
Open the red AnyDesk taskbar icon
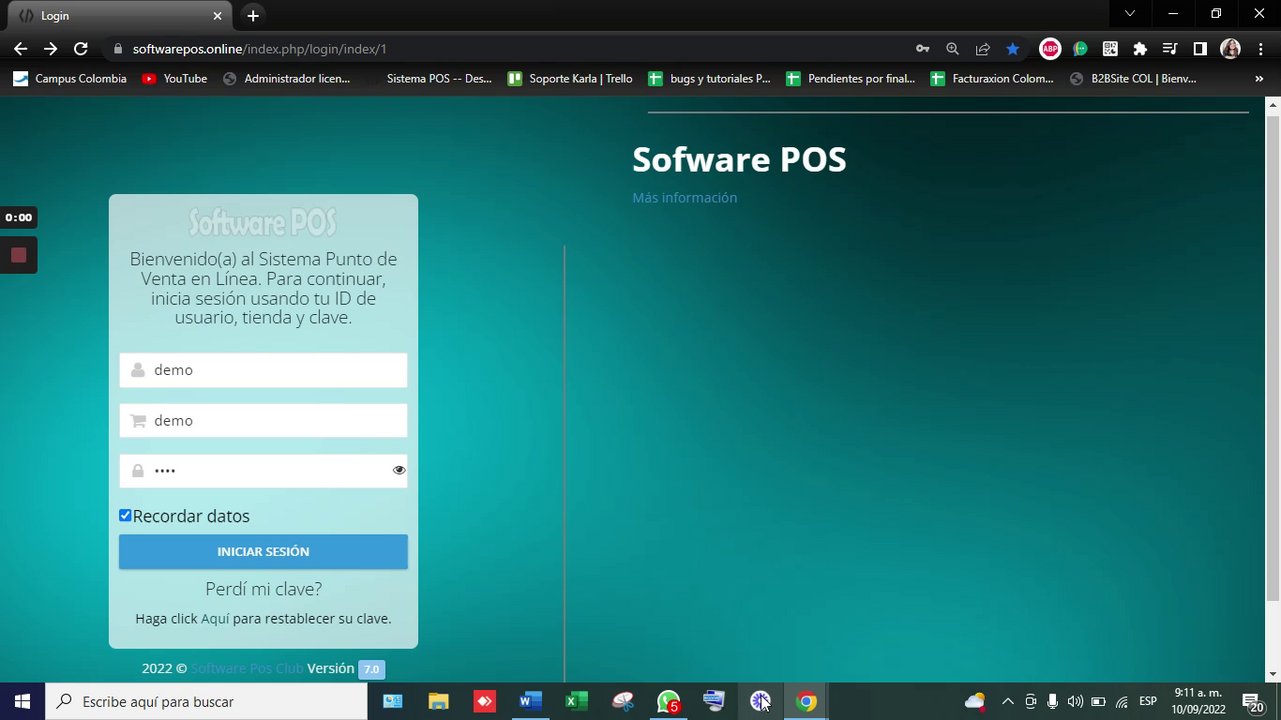click(484, 701)
